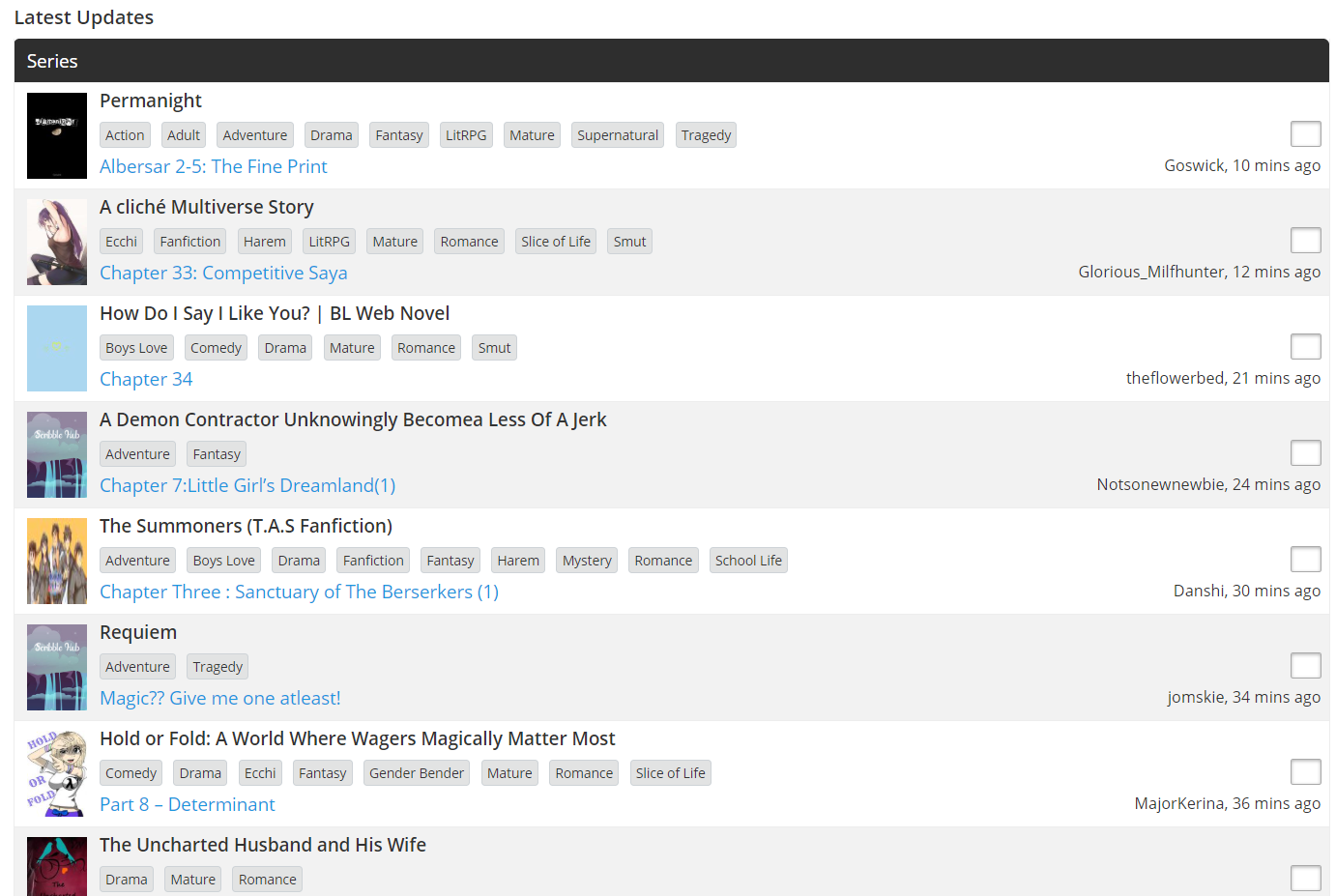Go to Part 8 – Determinant
The image size is (1336, 896).
tap(187, 804)
